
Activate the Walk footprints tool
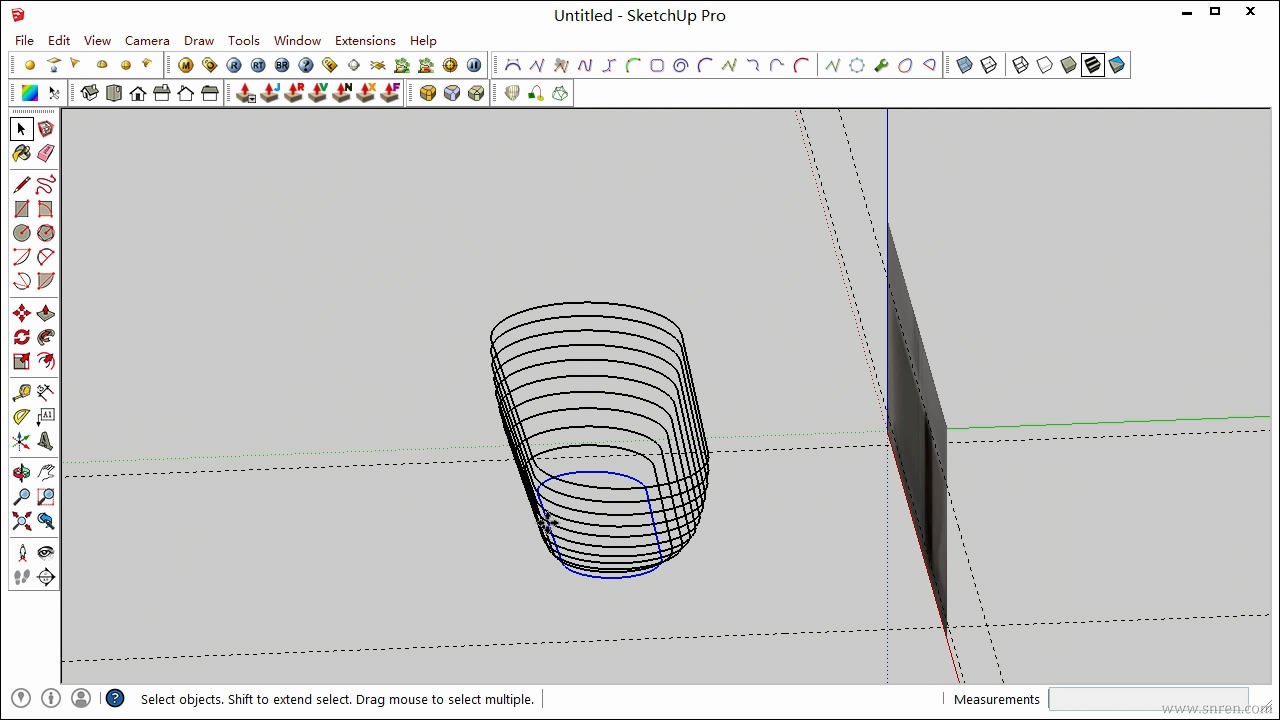(x=21, y=577)
